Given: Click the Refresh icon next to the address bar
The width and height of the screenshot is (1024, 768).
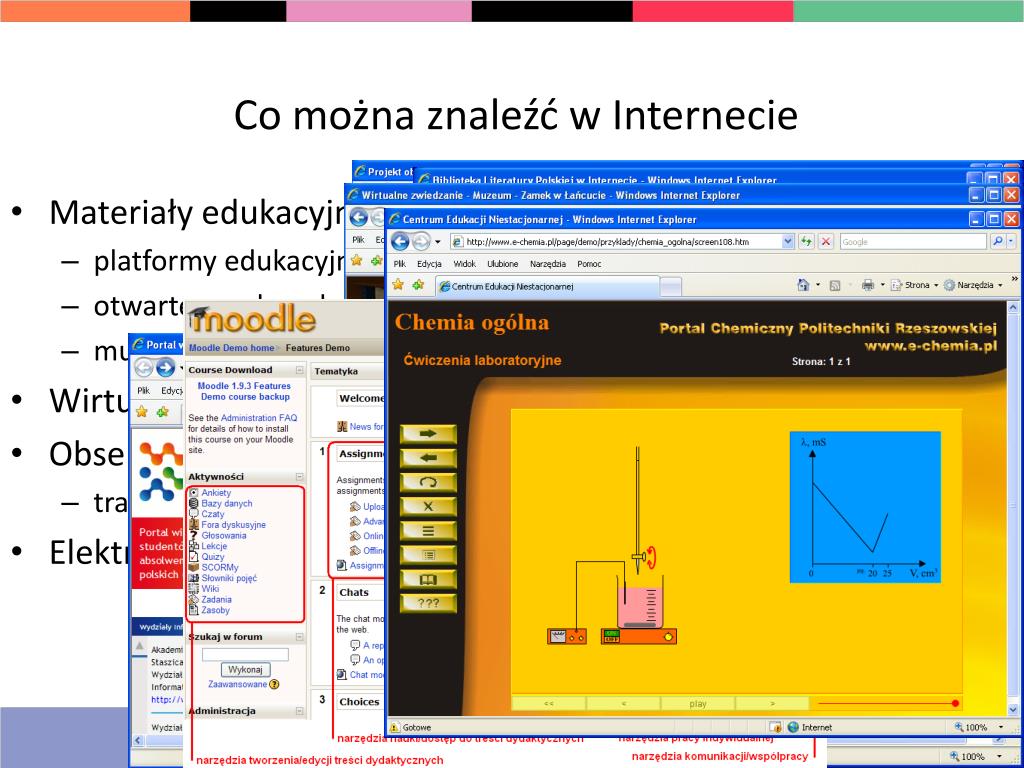Looking at the screenshot, I should [807, 242].
